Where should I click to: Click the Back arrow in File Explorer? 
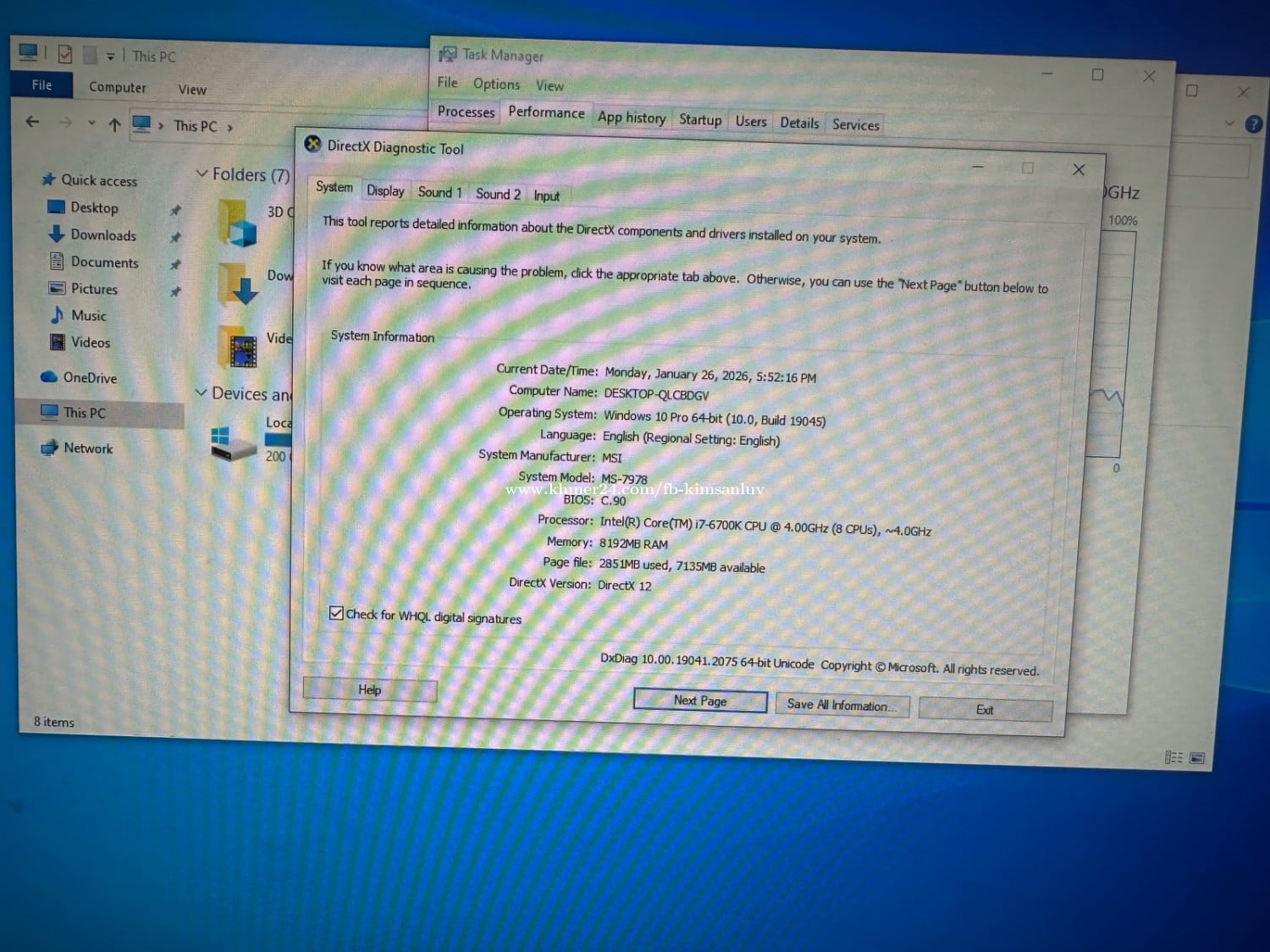[33, 122]
